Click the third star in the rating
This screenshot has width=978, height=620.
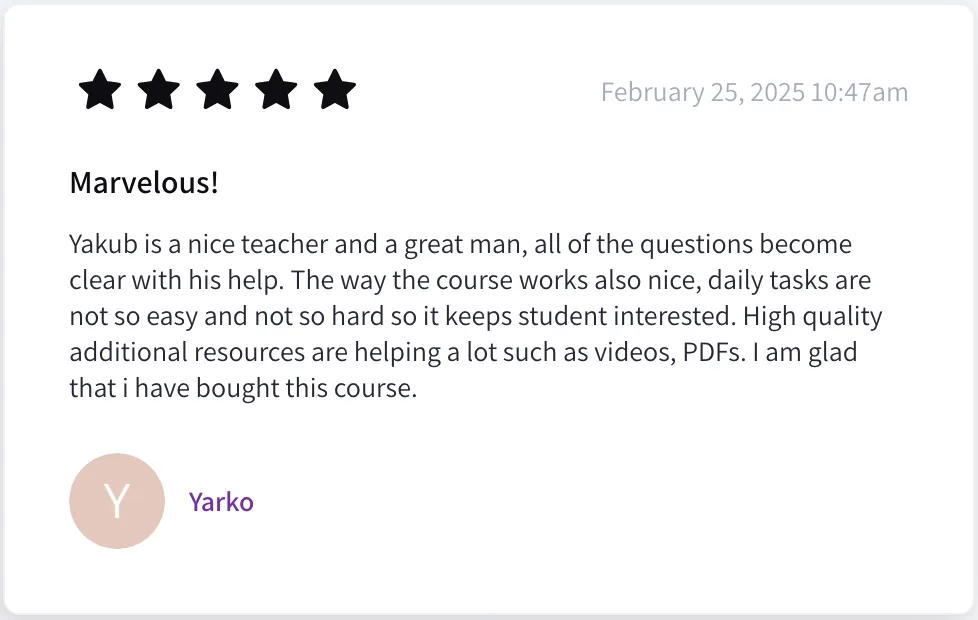pos(217,89)
